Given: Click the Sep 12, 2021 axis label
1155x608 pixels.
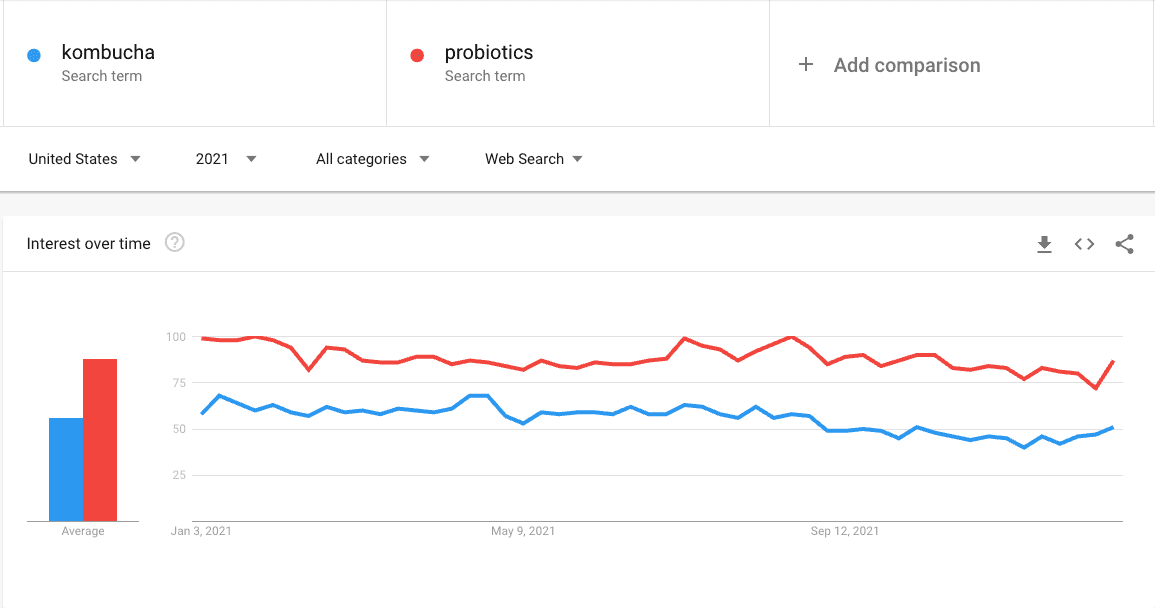Looking at the screenshot, I should [x=845, y=531].
